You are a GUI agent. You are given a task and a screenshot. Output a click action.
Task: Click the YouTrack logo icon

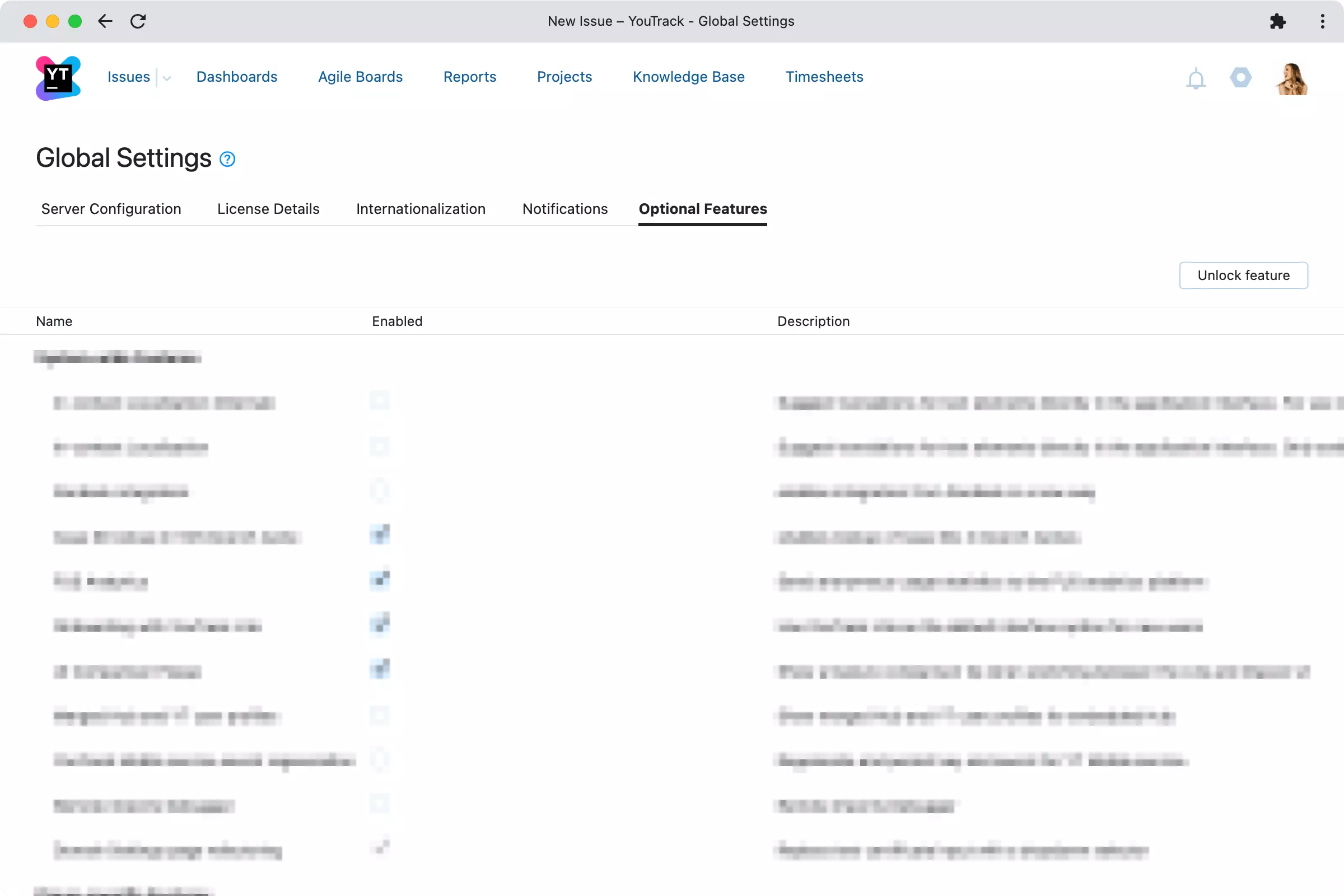coord(58,78)
